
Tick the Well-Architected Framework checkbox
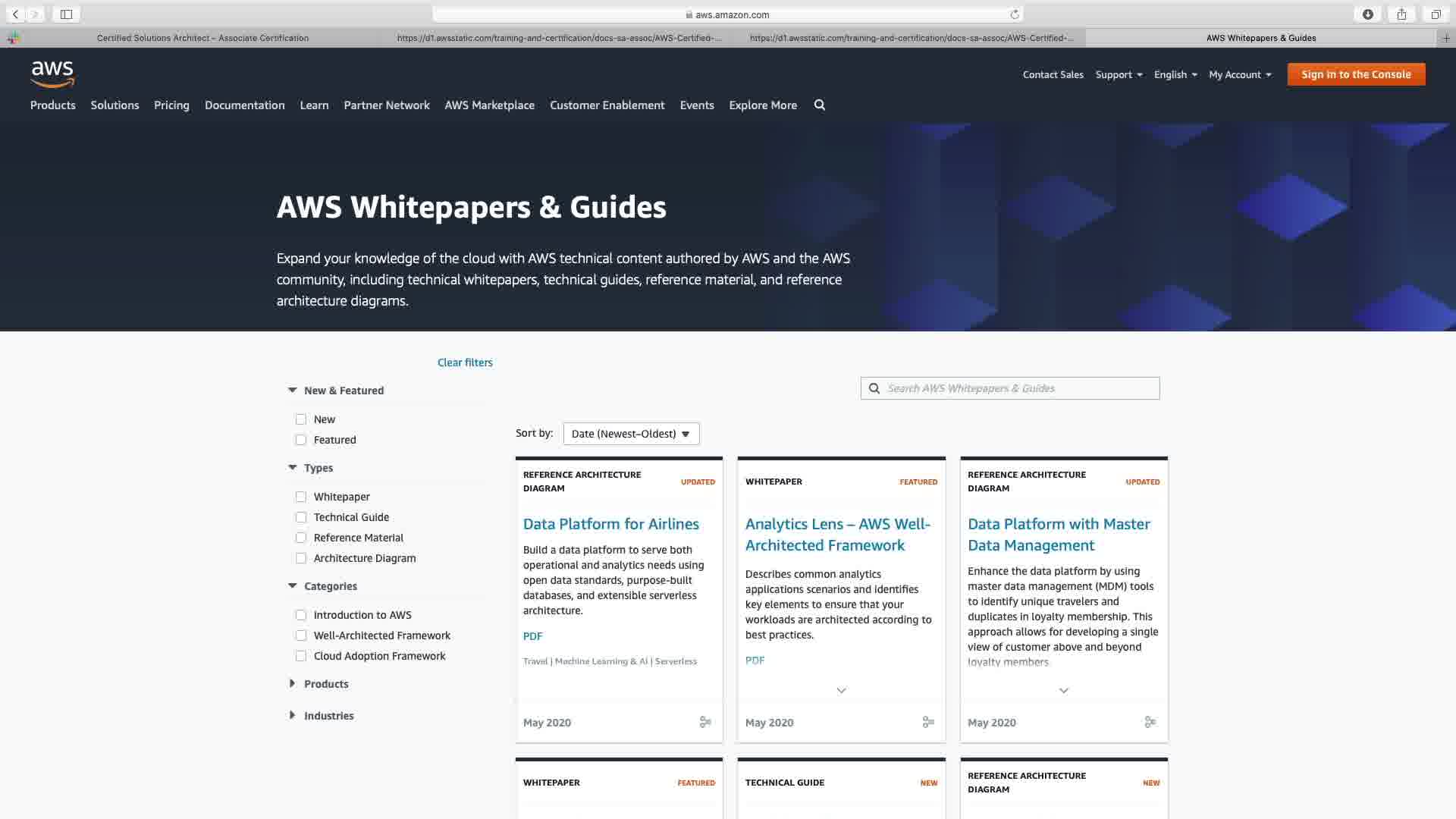(x=301, y=635)
